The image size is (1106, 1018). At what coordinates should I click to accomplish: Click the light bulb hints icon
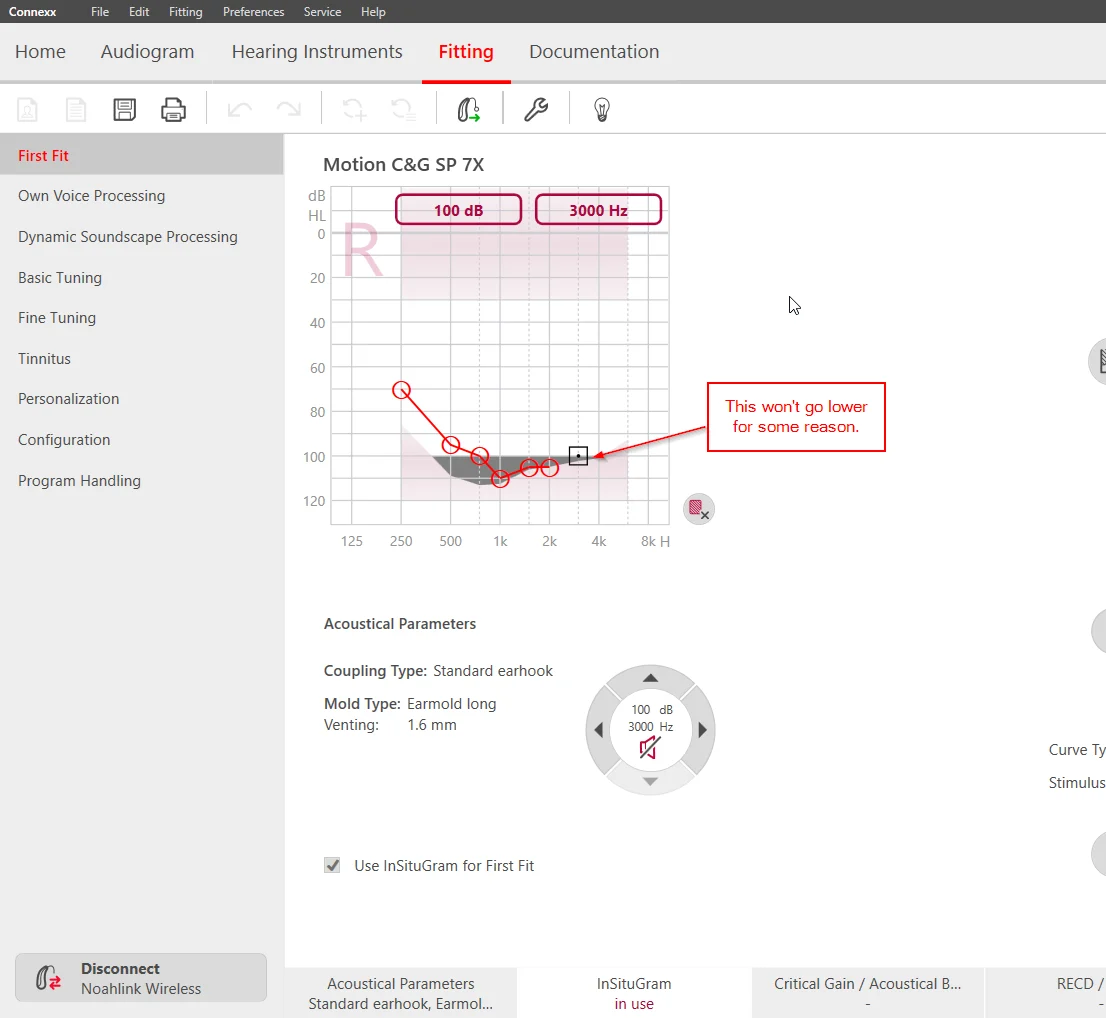tap(602, 110)
